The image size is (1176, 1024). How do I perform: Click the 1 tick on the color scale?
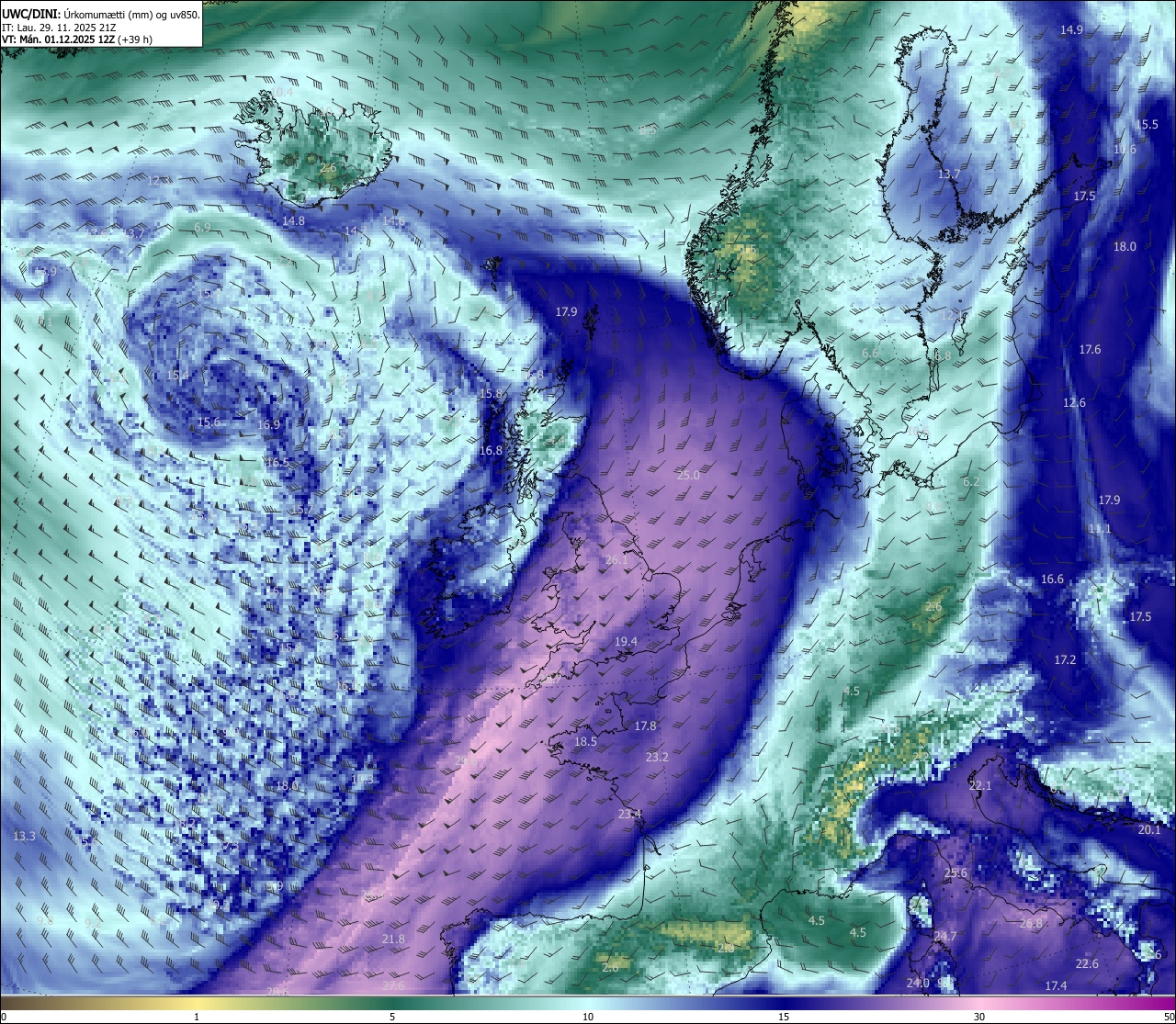(x=197, y=1017)
